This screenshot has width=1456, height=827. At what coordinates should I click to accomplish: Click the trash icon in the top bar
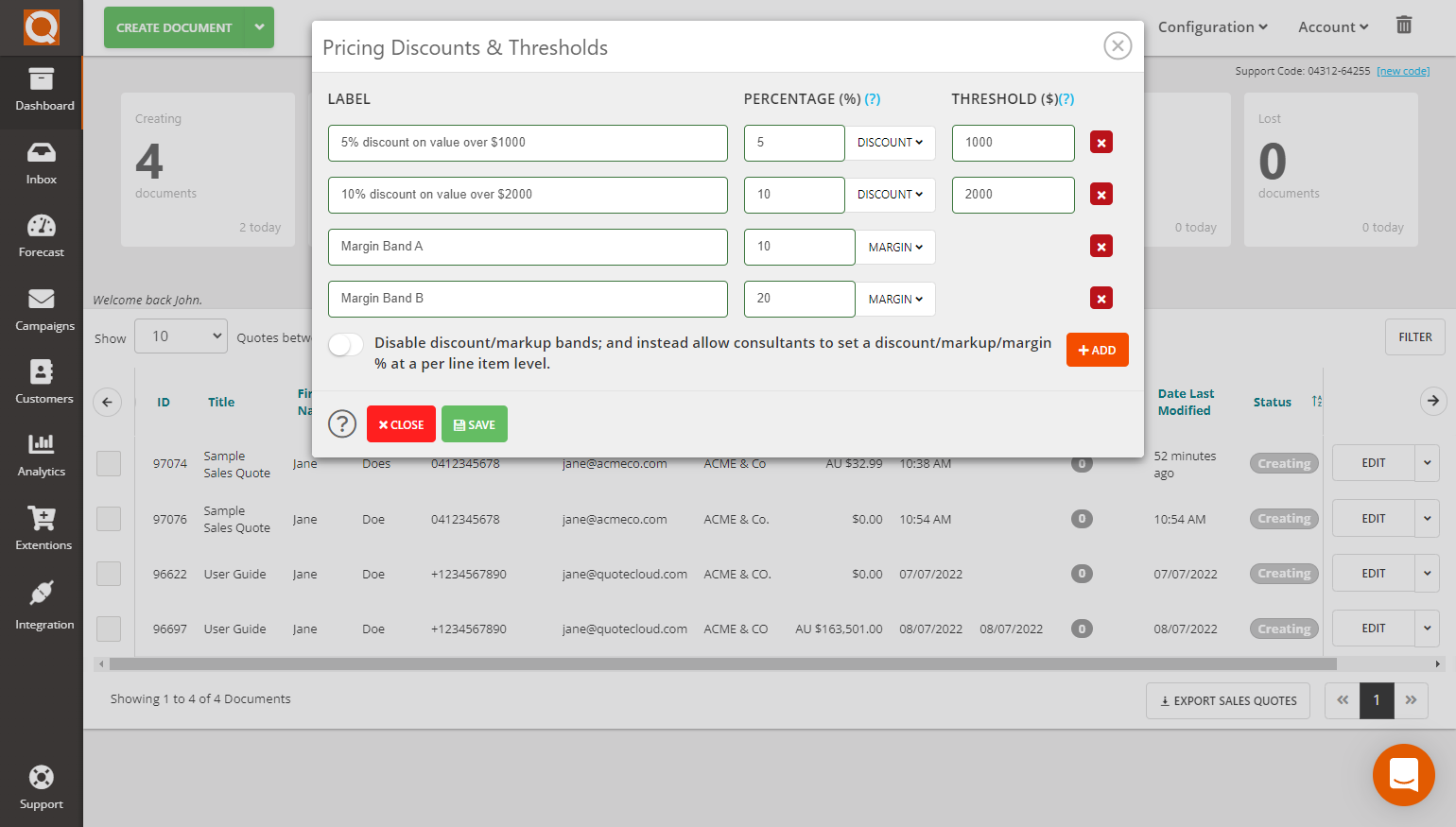1404,26
